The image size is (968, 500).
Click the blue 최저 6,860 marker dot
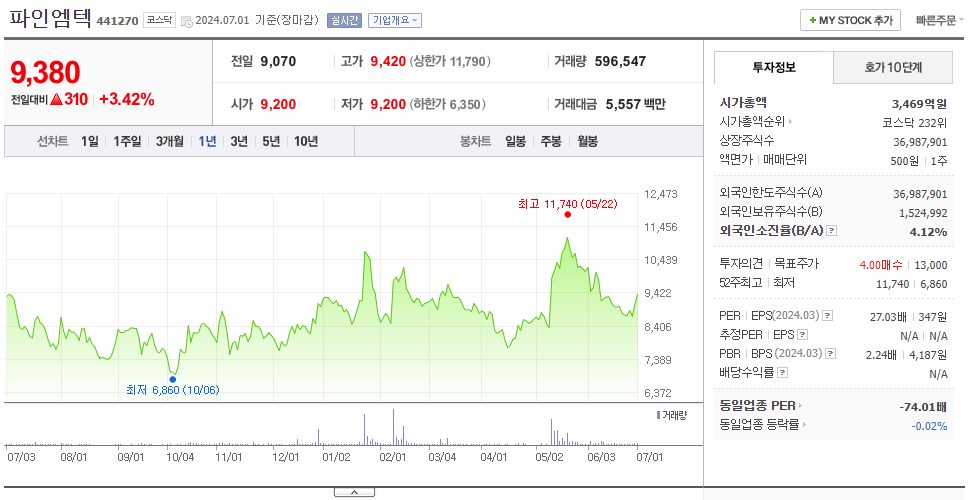point(172,380)
